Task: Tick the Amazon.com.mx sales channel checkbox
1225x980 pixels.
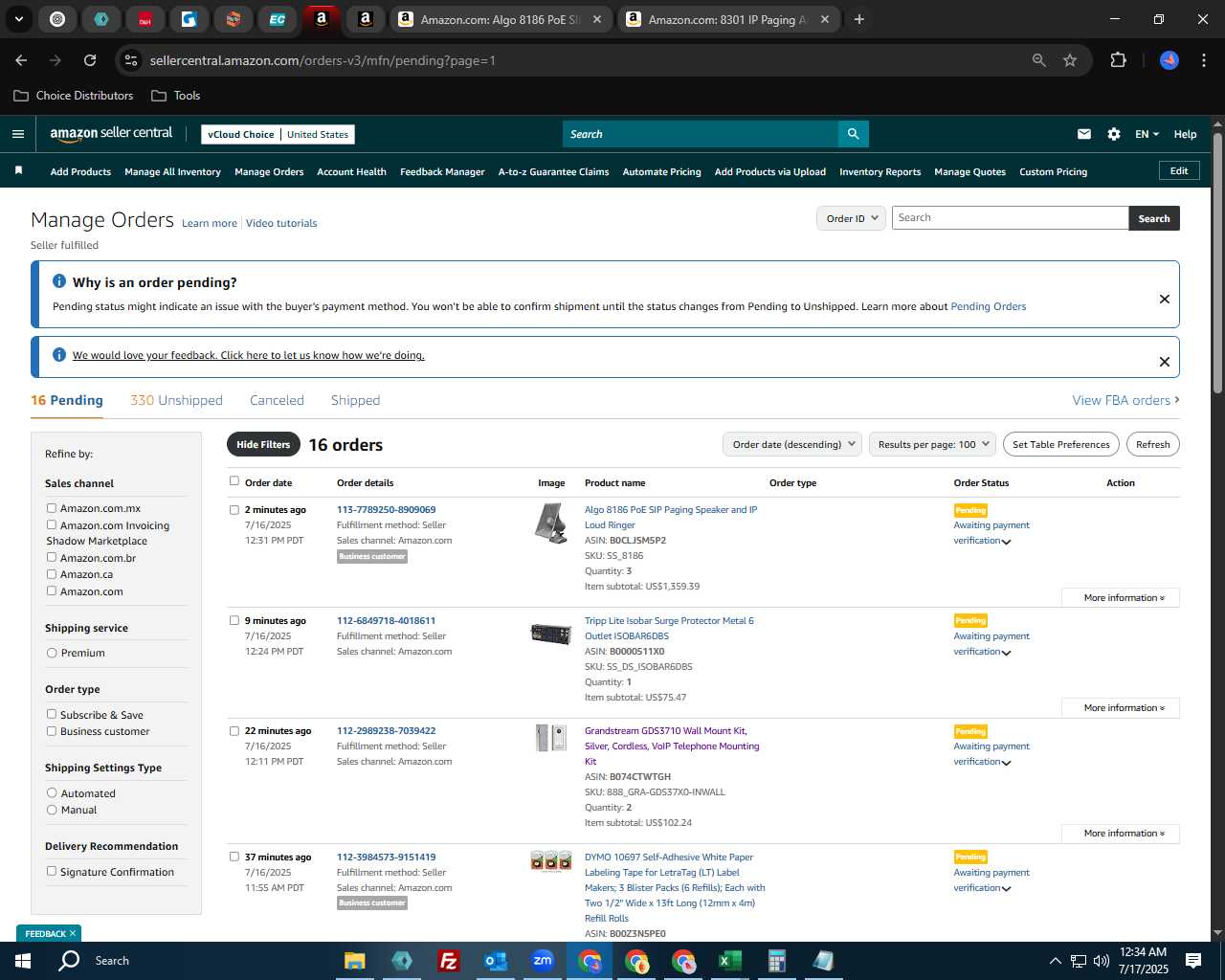Action: [52, 508]
